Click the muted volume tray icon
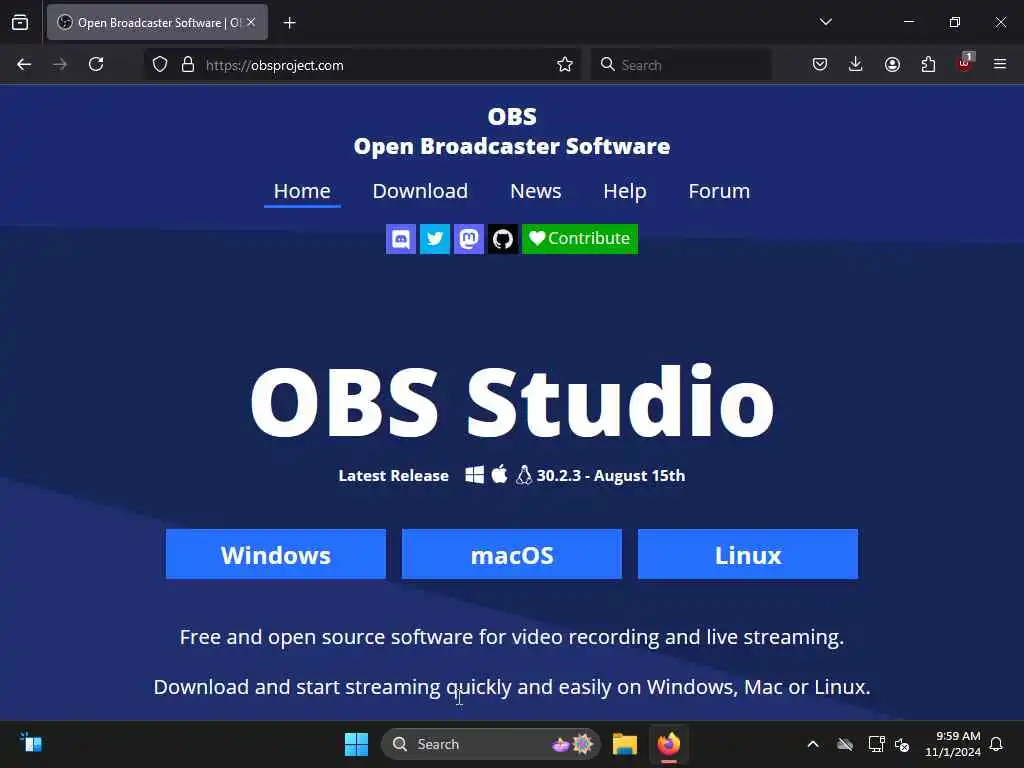The height and width of the screenshot is (768, 1024). tap(902, 744)
